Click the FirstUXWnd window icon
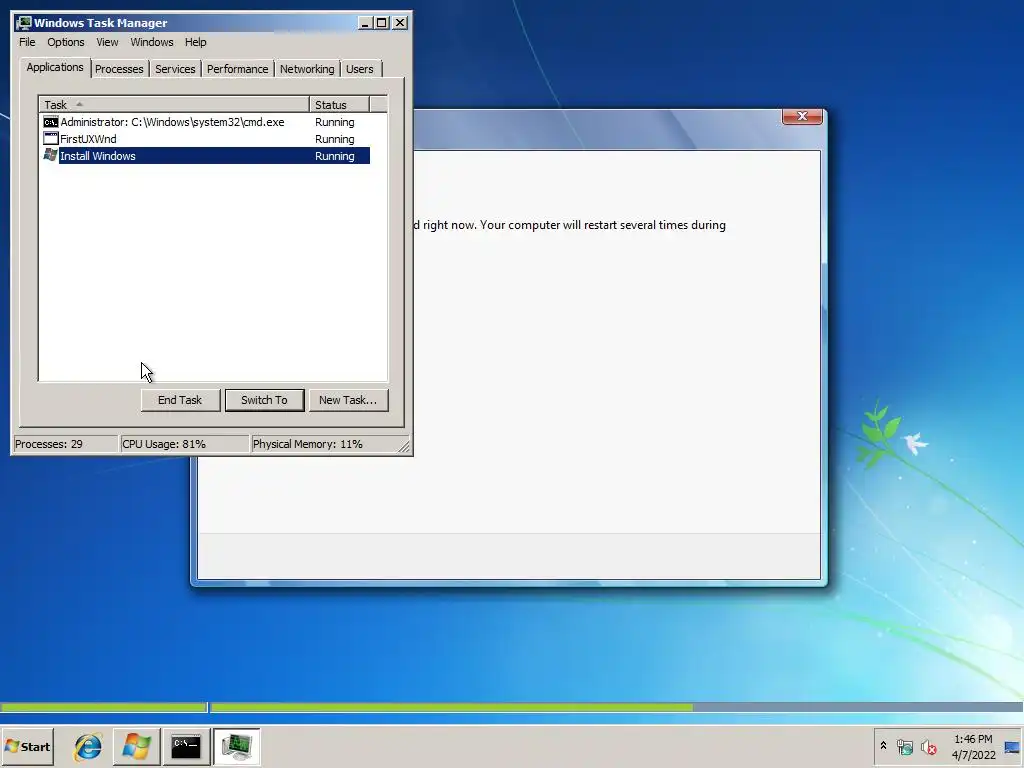1024x768 pixels. tap(50, 138)
